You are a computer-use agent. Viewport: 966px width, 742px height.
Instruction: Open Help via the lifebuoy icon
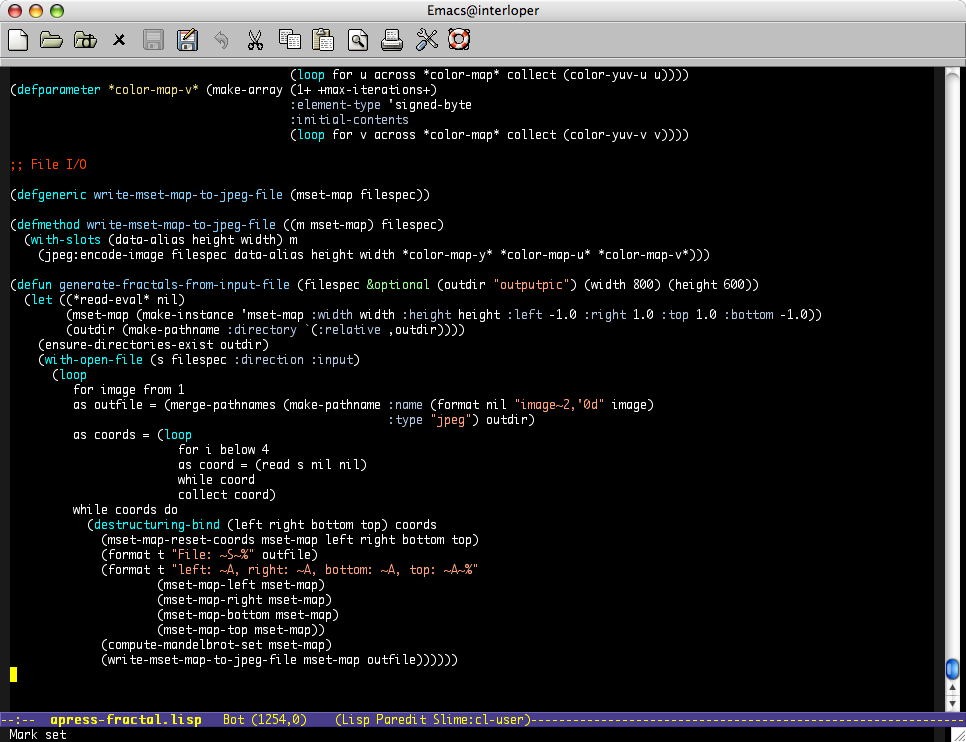[x=459, y=40]
